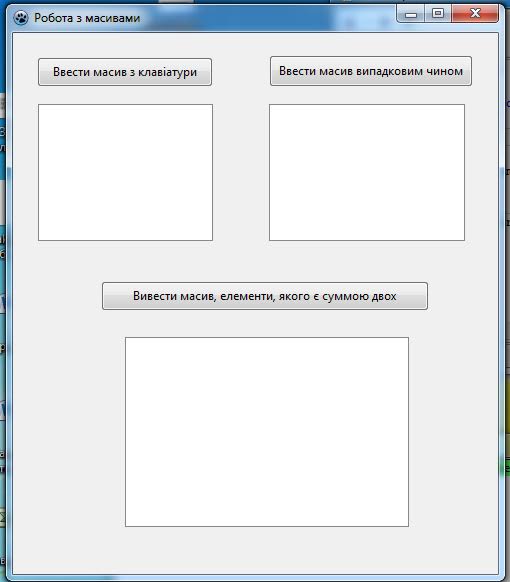The width and height of the screenshot is (510, 582).
Task: Select the large result box at the bottom
Action: [x=267, y=432]
